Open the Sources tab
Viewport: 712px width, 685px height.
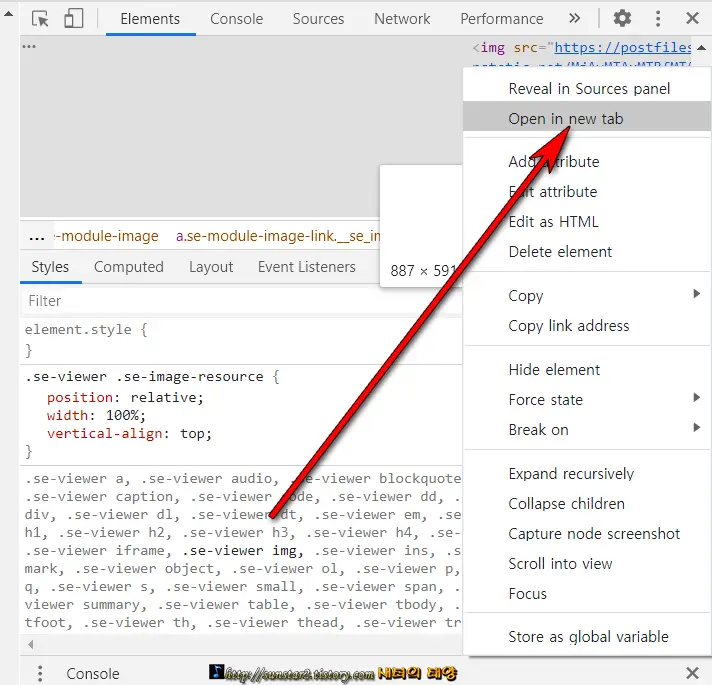[318, 19]
